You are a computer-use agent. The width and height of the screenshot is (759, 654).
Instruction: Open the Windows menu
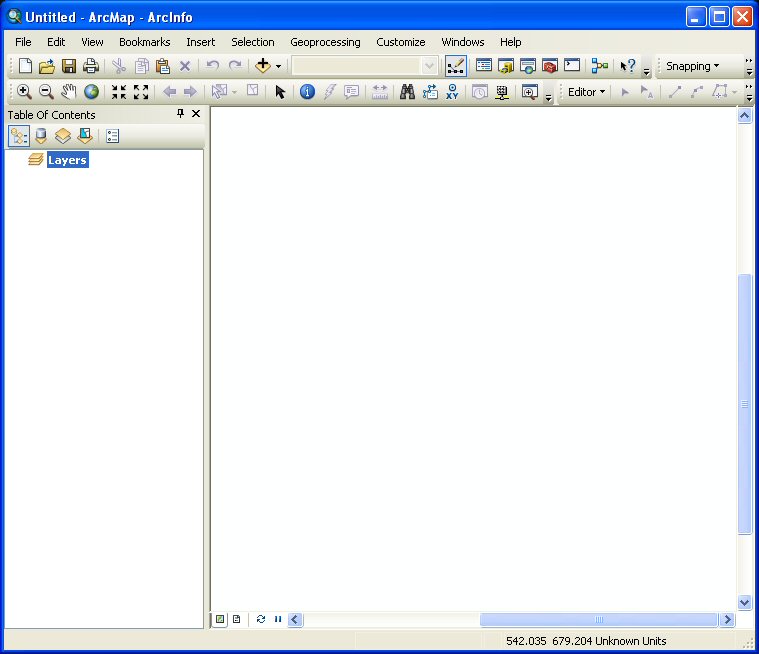tap(463, 42)
